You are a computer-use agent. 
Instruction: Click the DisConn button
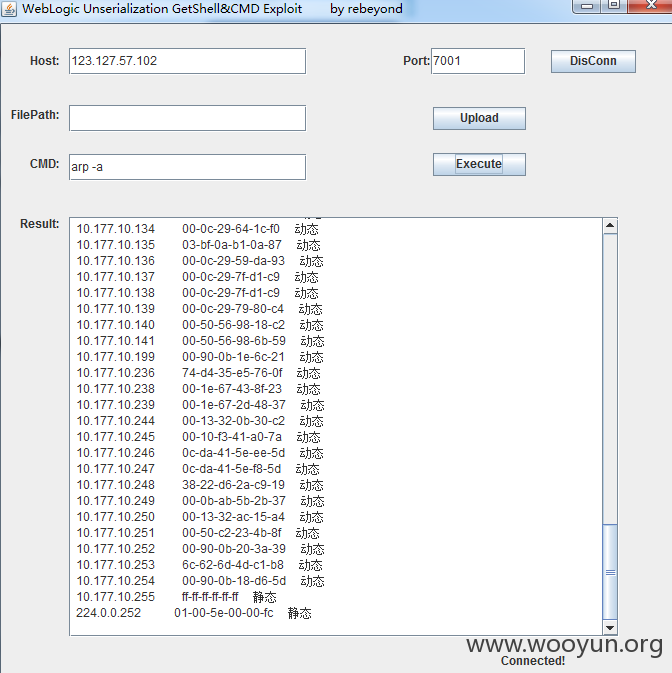point(593,61)
